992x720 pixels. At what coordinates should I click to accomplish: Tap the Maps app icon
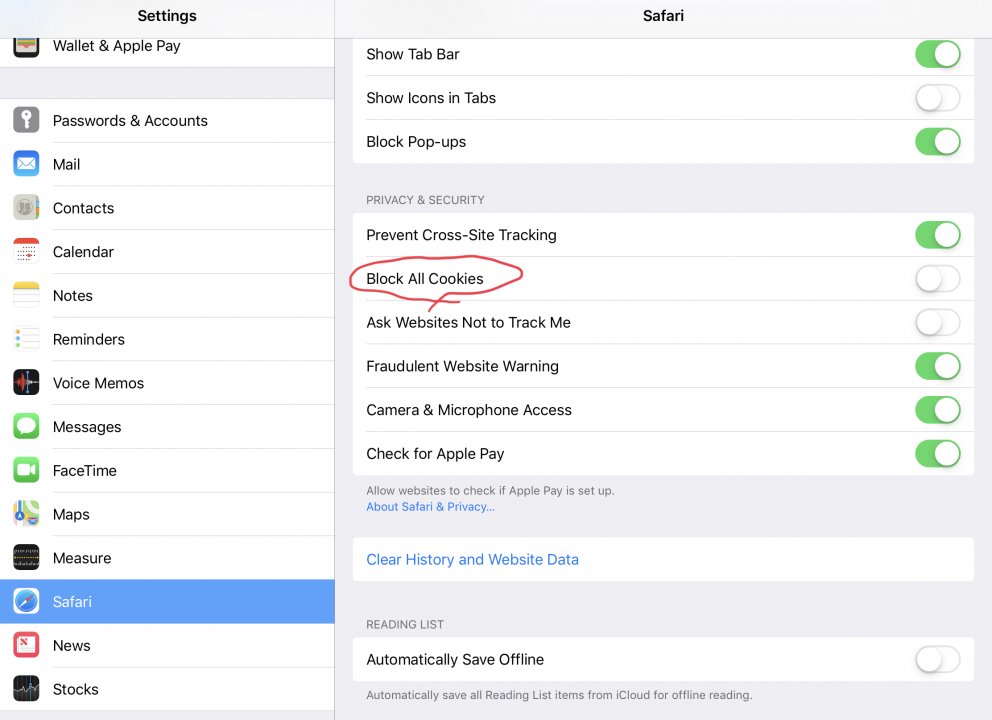click(x=26, y=514)
